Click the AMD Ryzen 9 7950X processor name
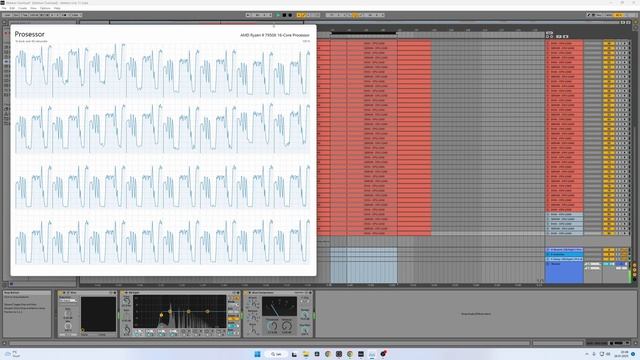The width and height of the screenshot is (640, 360). point(275,35)
